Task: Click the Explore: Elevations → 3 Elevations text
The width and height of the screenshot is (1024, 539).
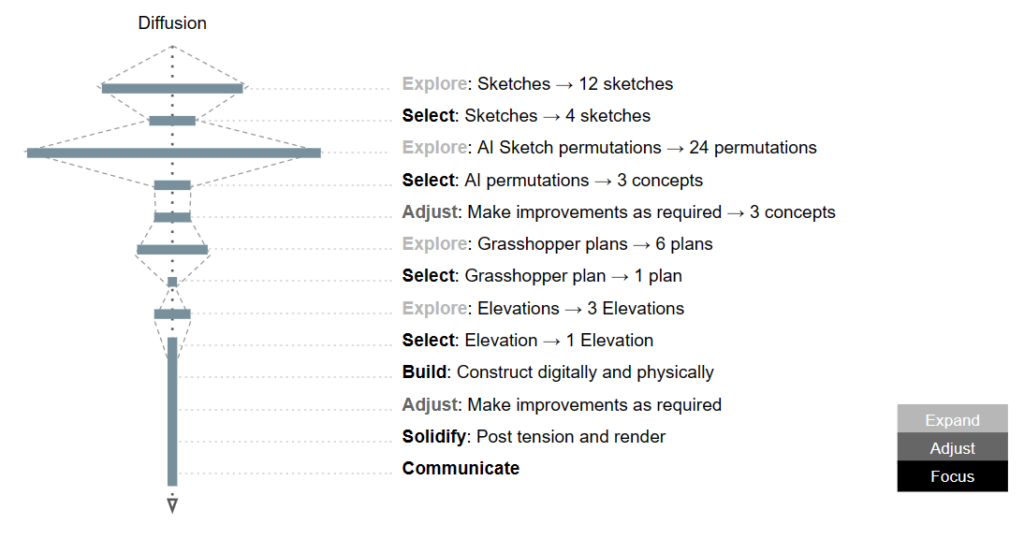Action: [x=543, y=308]
